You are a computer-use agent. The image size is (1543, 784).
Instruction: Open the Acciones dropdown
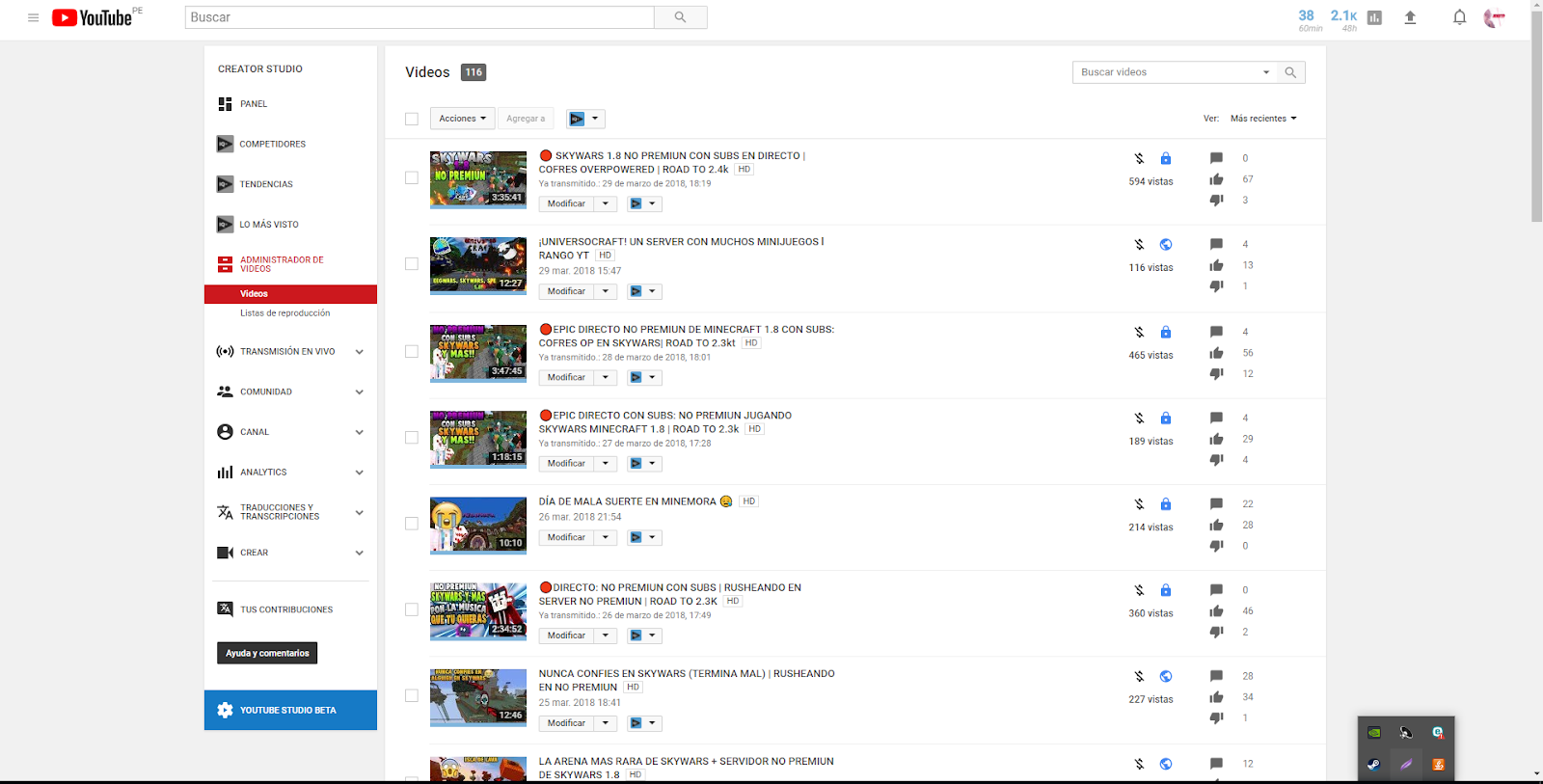pyautogui.click(x=463, y=119)
